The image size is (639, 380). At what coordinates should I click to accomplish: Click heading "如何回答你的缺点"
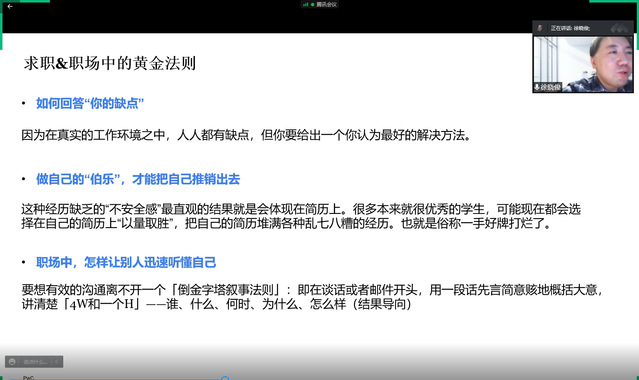tap(90, 103)
